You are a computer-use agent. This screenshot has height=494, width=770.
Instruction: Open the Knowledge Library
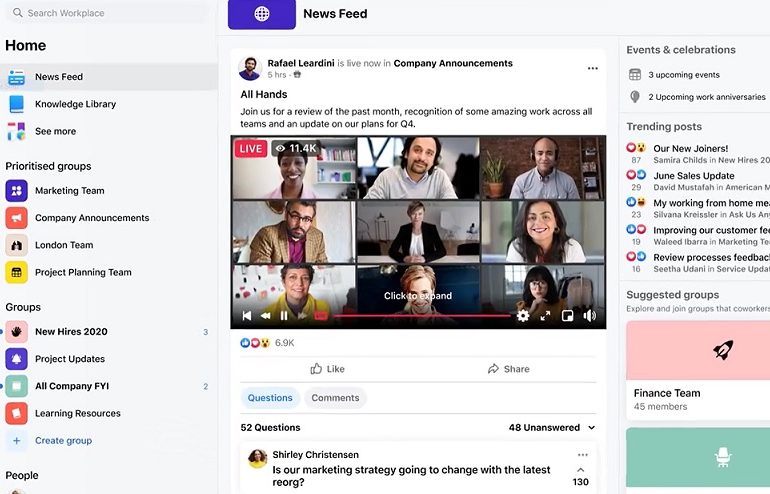click(x=109, y=104)
